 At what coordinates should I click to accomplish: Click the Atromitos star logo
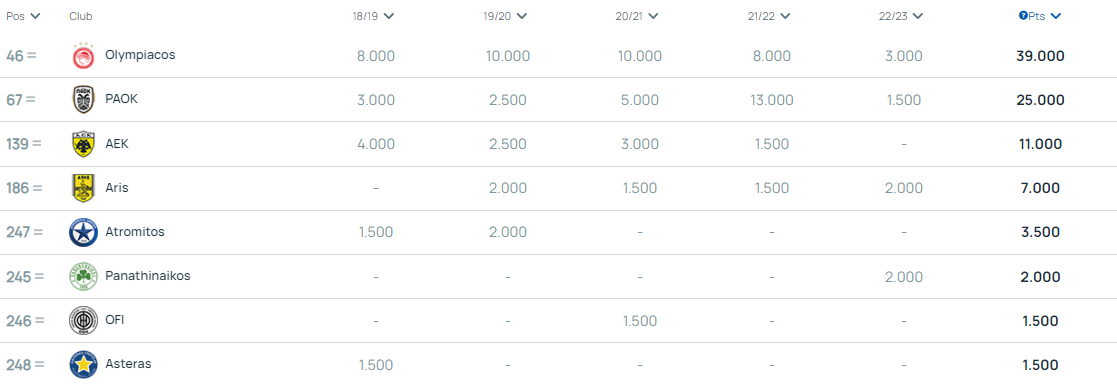83,232
